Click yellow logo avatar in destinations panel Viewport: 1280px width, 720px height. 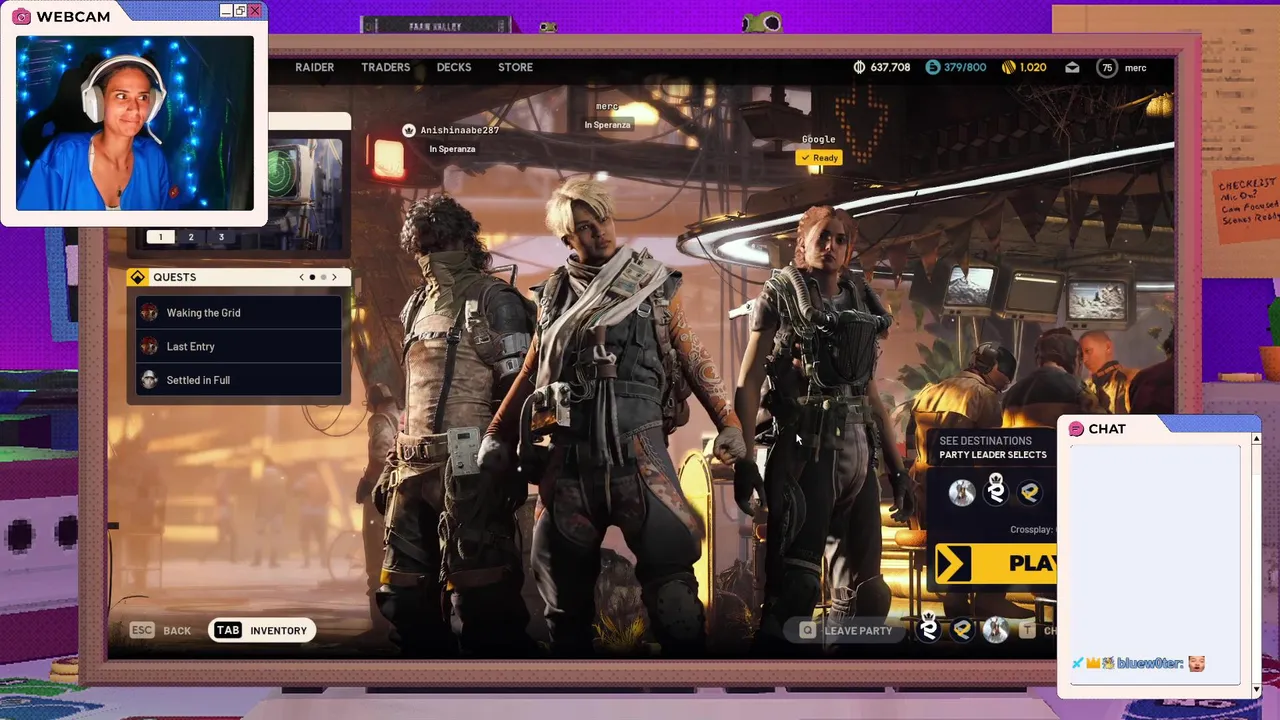coord(1029,492)
